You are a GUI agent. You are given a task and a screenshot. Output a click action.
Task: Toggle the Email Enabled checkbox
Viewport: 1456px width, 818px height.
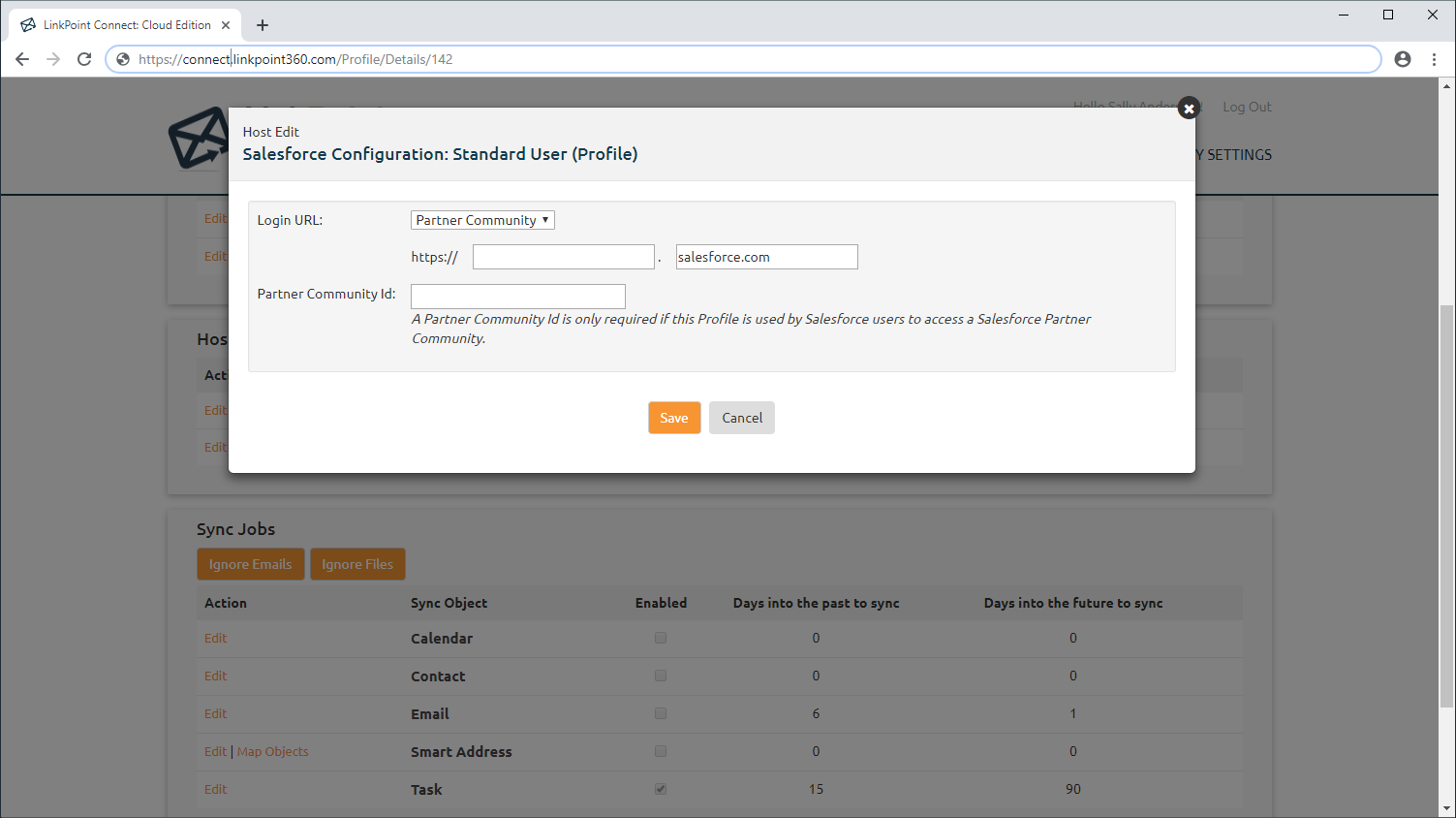[x=661, y=713]
